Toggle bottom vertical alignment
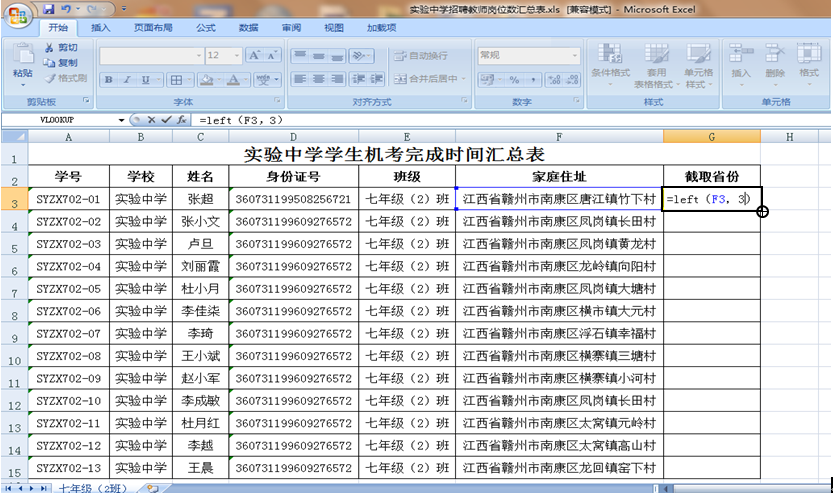833x496 pixels. click(x=337, y=55)
